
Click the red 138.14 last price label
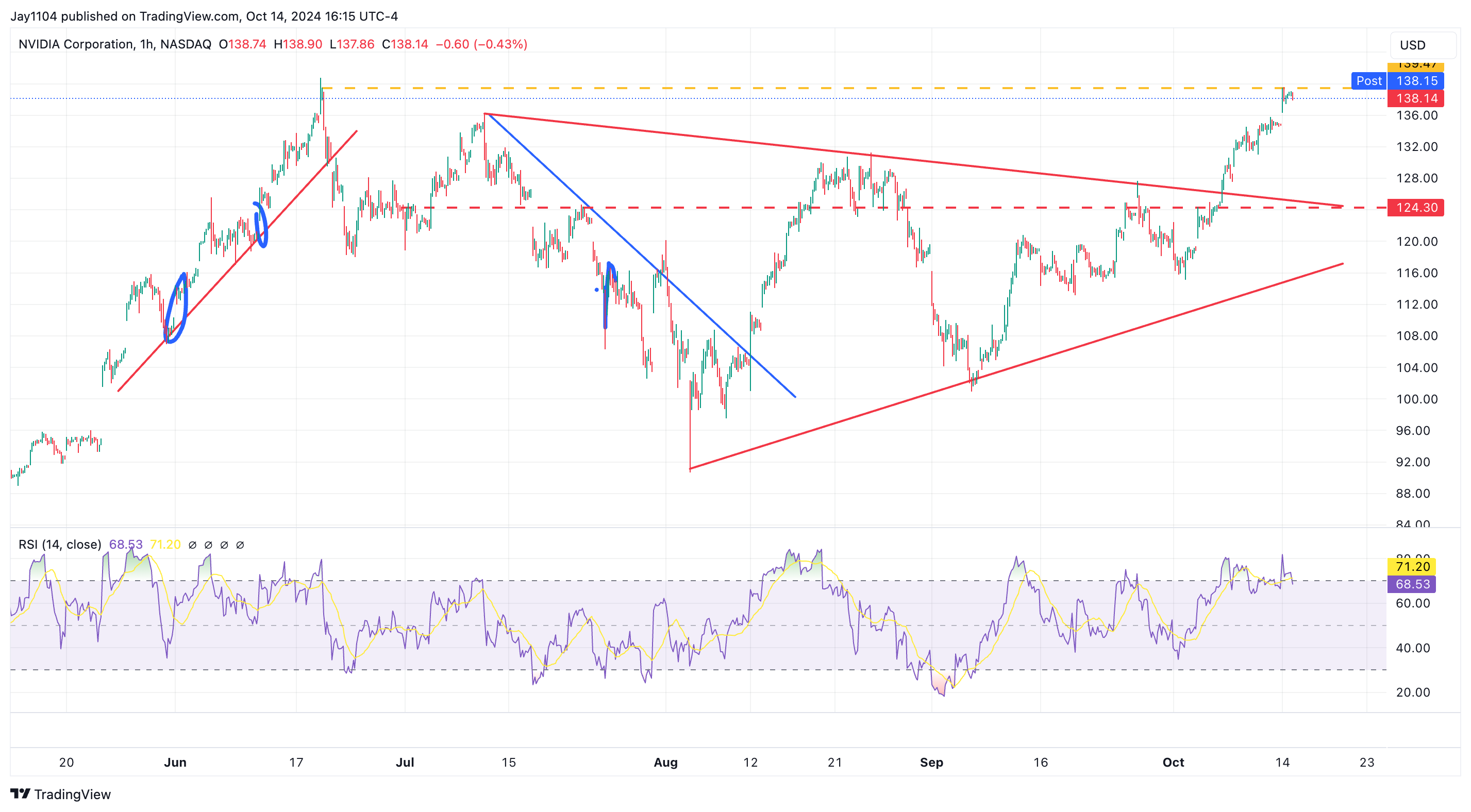coord(1416,98)
